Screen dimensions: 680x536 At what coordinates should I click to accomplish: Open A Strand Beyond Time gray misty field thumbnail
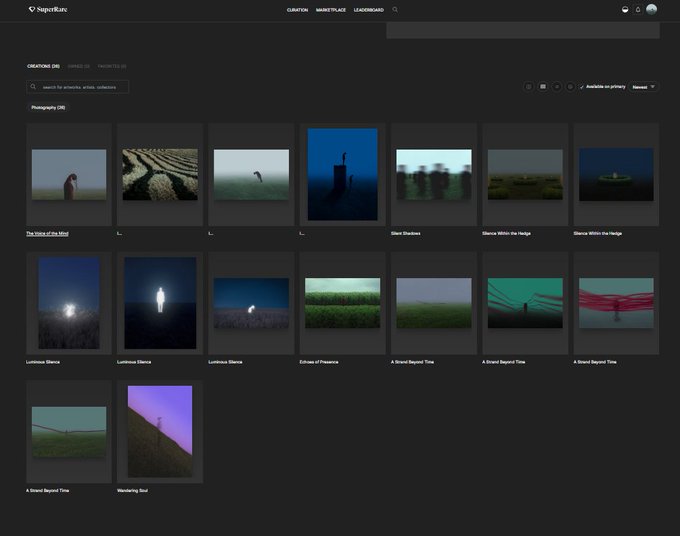click(434, 303)
